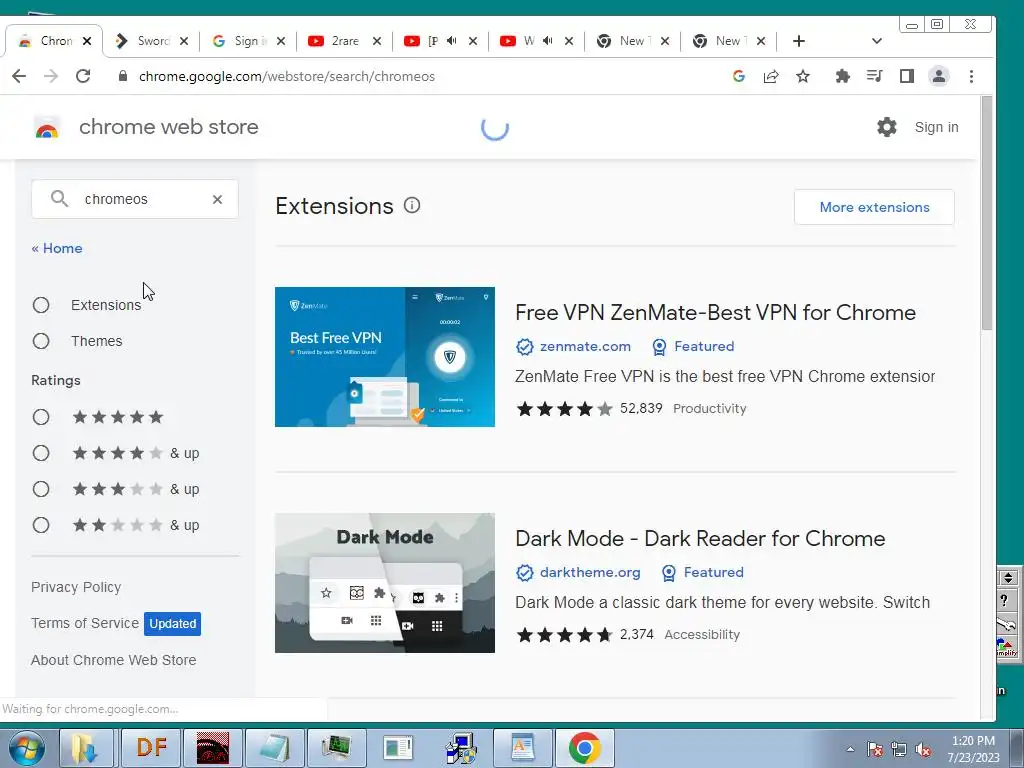Open the tab search dropdown chevron
Viewport: 1024px width, 768px height.
coord(876,41)
